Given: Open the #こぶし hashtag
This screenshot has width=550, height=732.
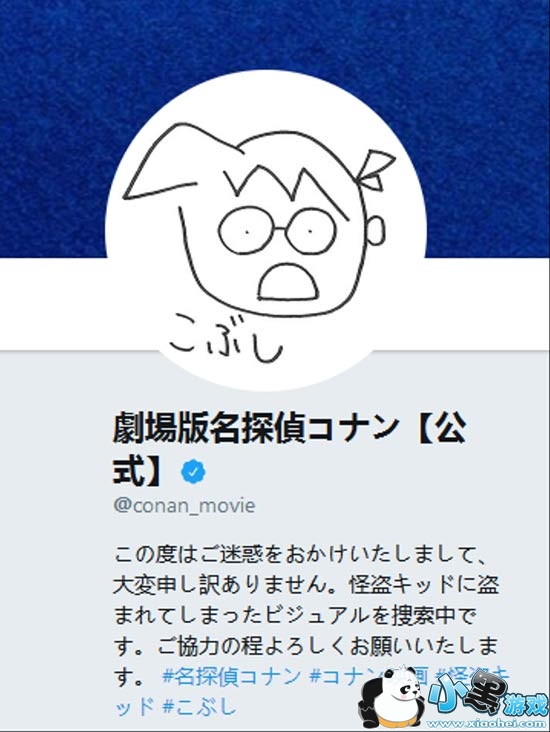Looking at the screenshot, I should pos(199,706).
